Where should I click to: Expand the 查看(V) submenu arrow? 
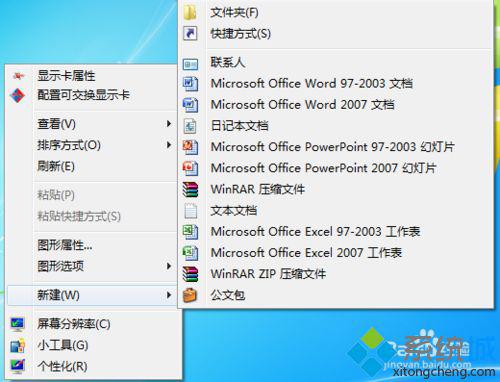click(169, 124)
